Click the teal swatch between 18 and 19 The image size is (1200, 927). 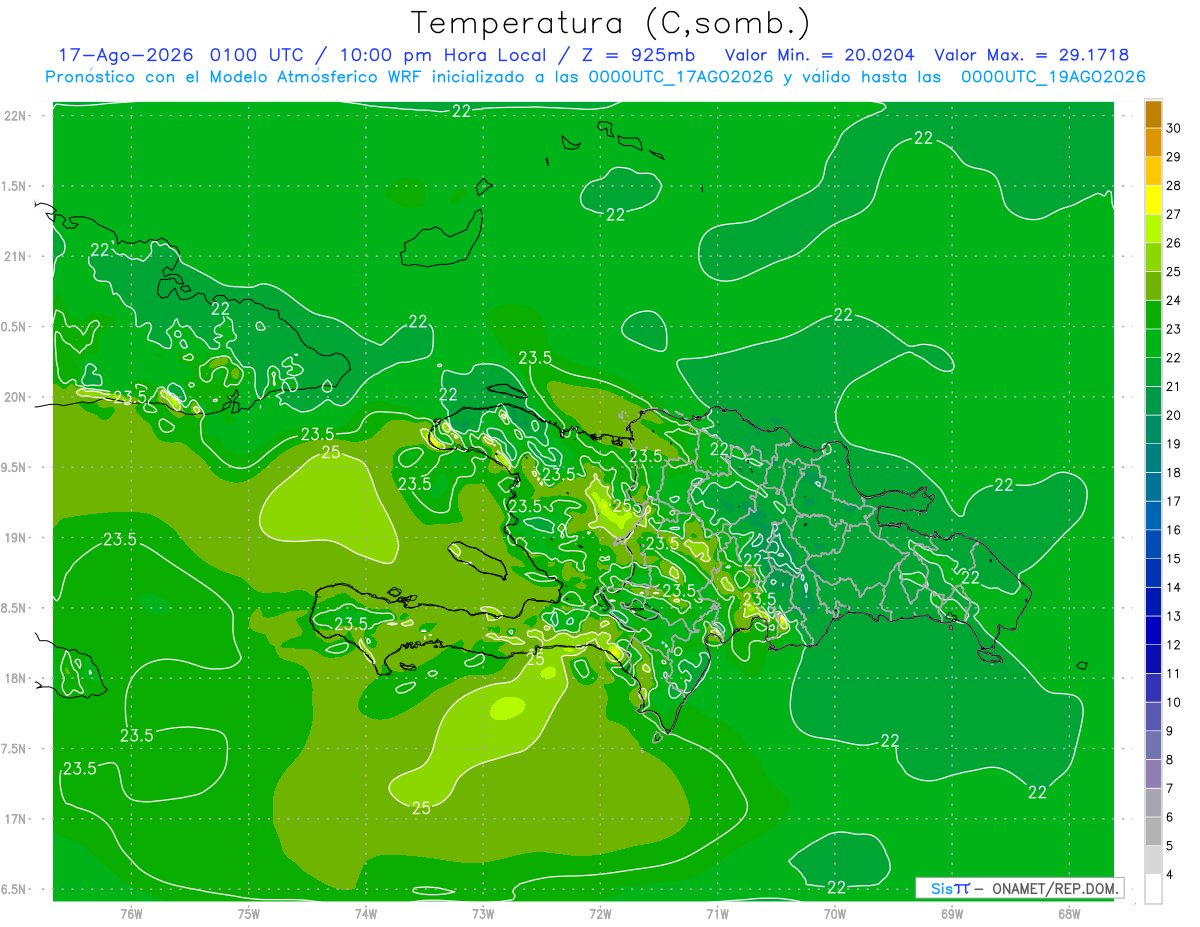click(1153, 458)
